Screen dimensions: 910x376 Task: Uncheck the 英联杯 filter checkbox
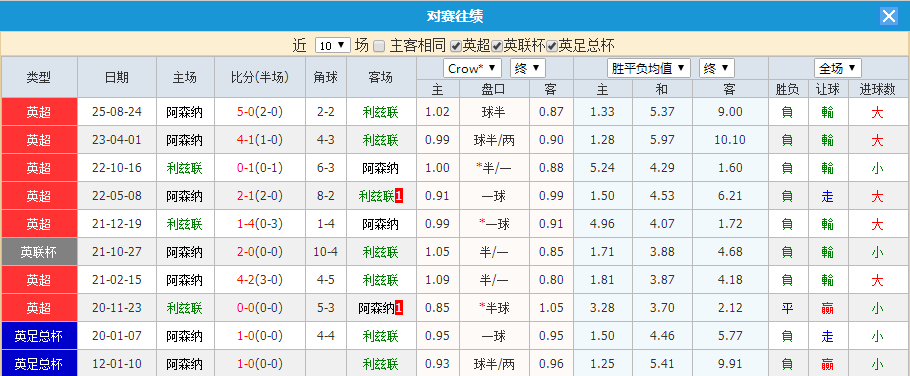click(497, 46)
